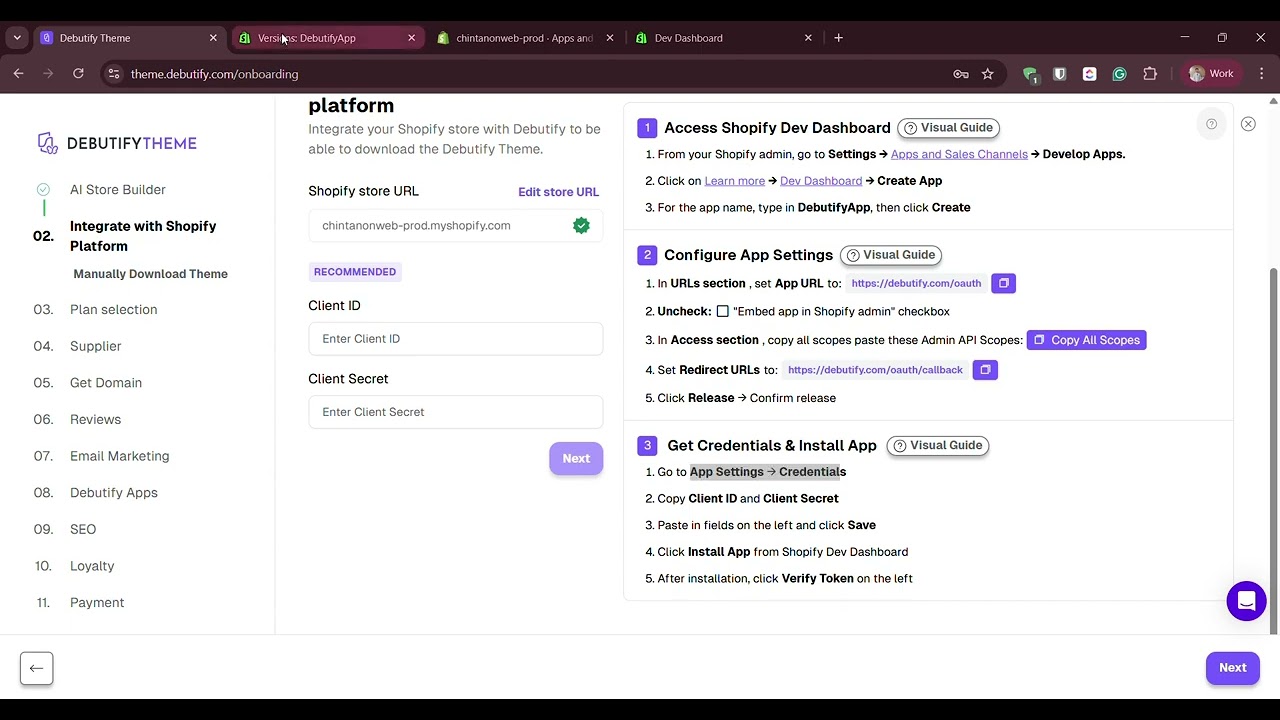1280x720 pixels.
Task: Switch to the Debutify Theme tab
Action: pyautogui.click(x=129, y=38)
